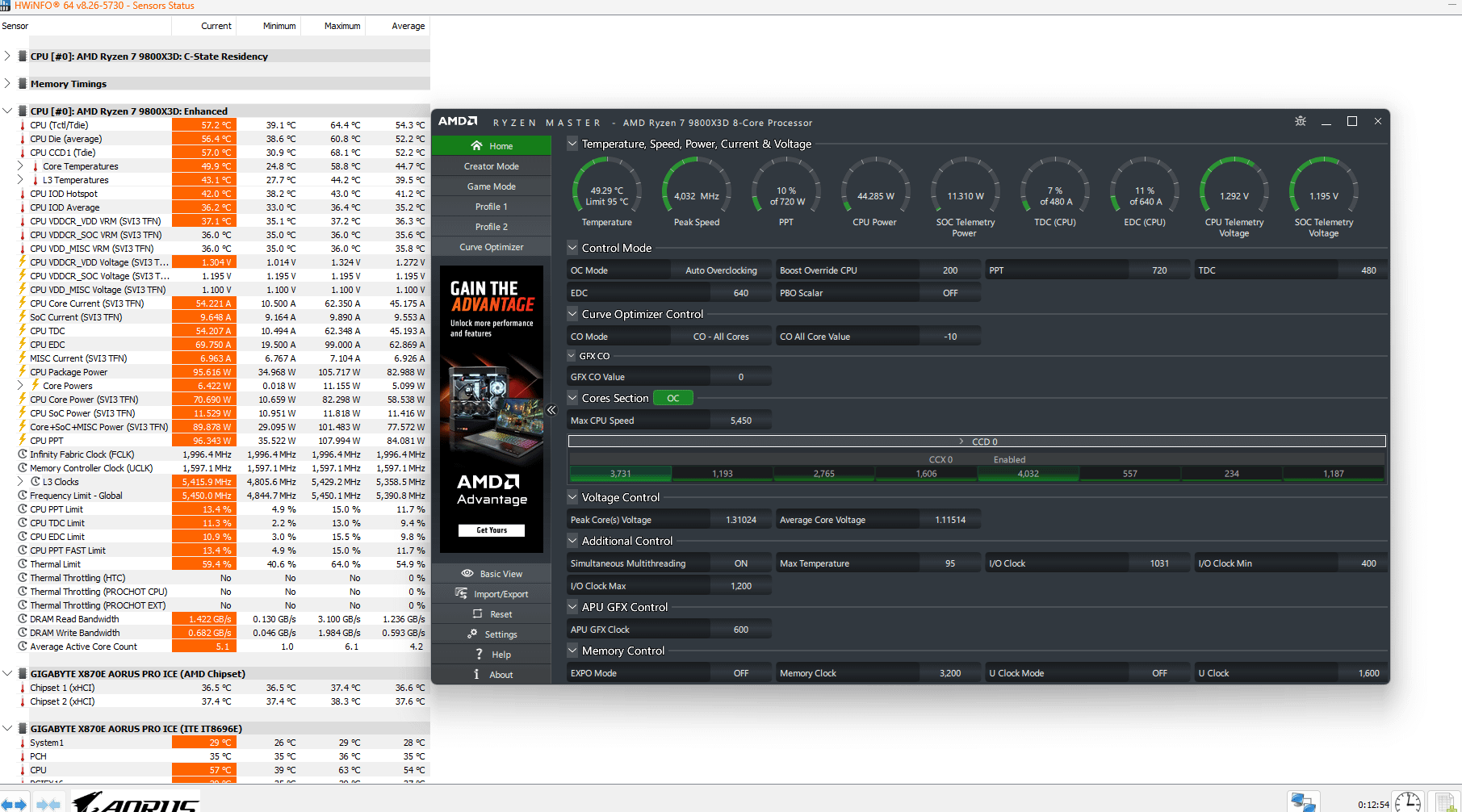
Task: Click the Max CPU Speed value field
Action: point(740,421)
